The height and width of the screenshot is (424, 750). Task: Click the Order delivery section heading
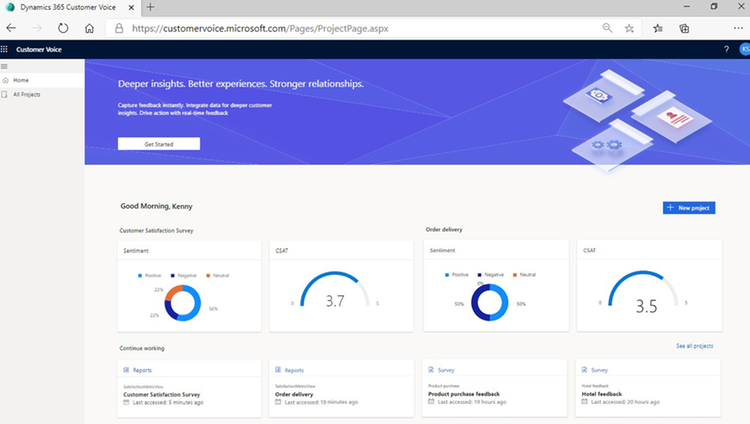[x=444, y=230]
